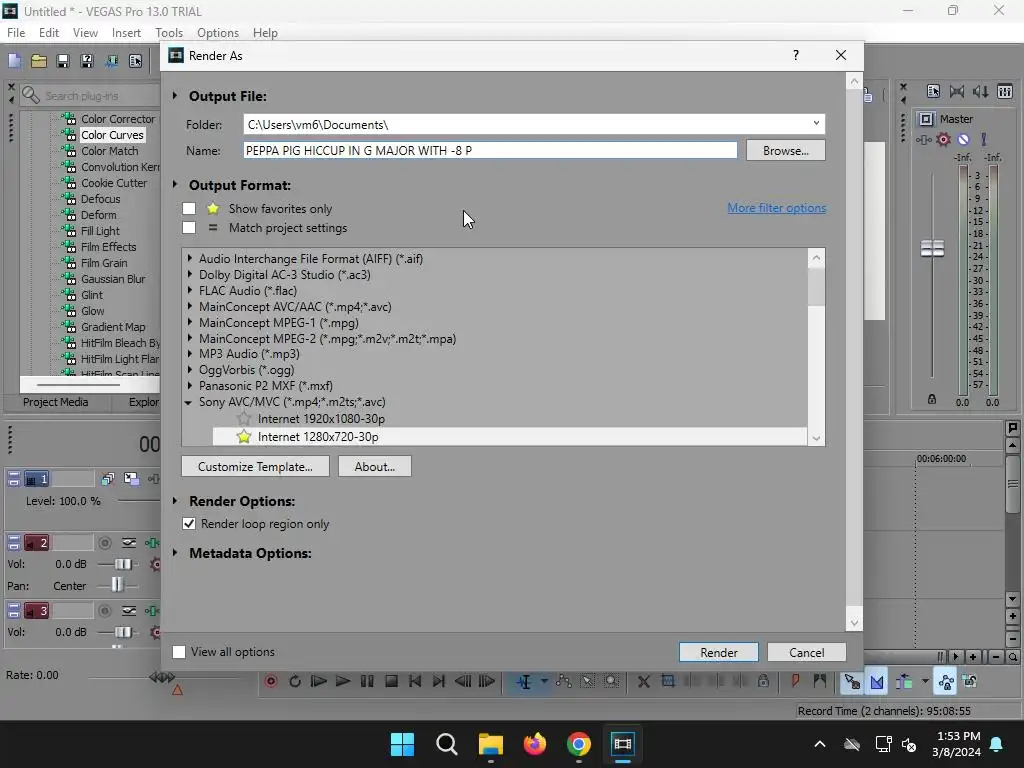Collapse the Output Format section arrow

[x=175, y=185]
